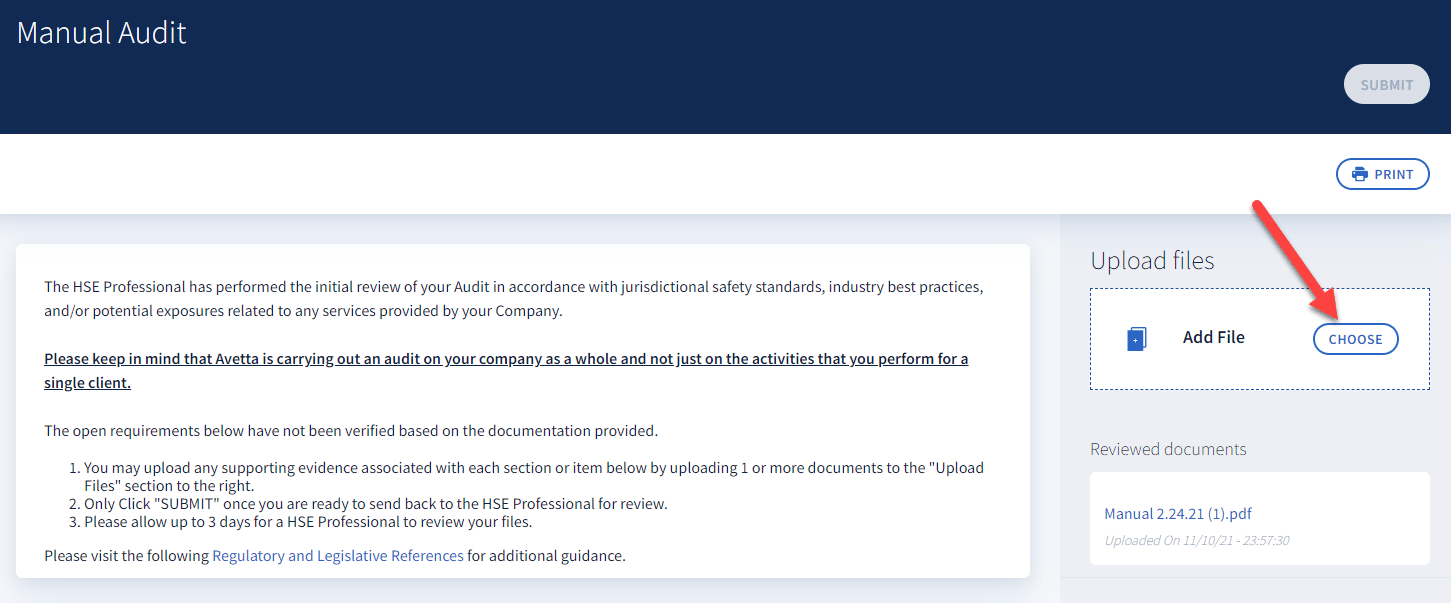1451x603 pixels.
Task: Click the red arrow annotation
Action: (1296, 257)
